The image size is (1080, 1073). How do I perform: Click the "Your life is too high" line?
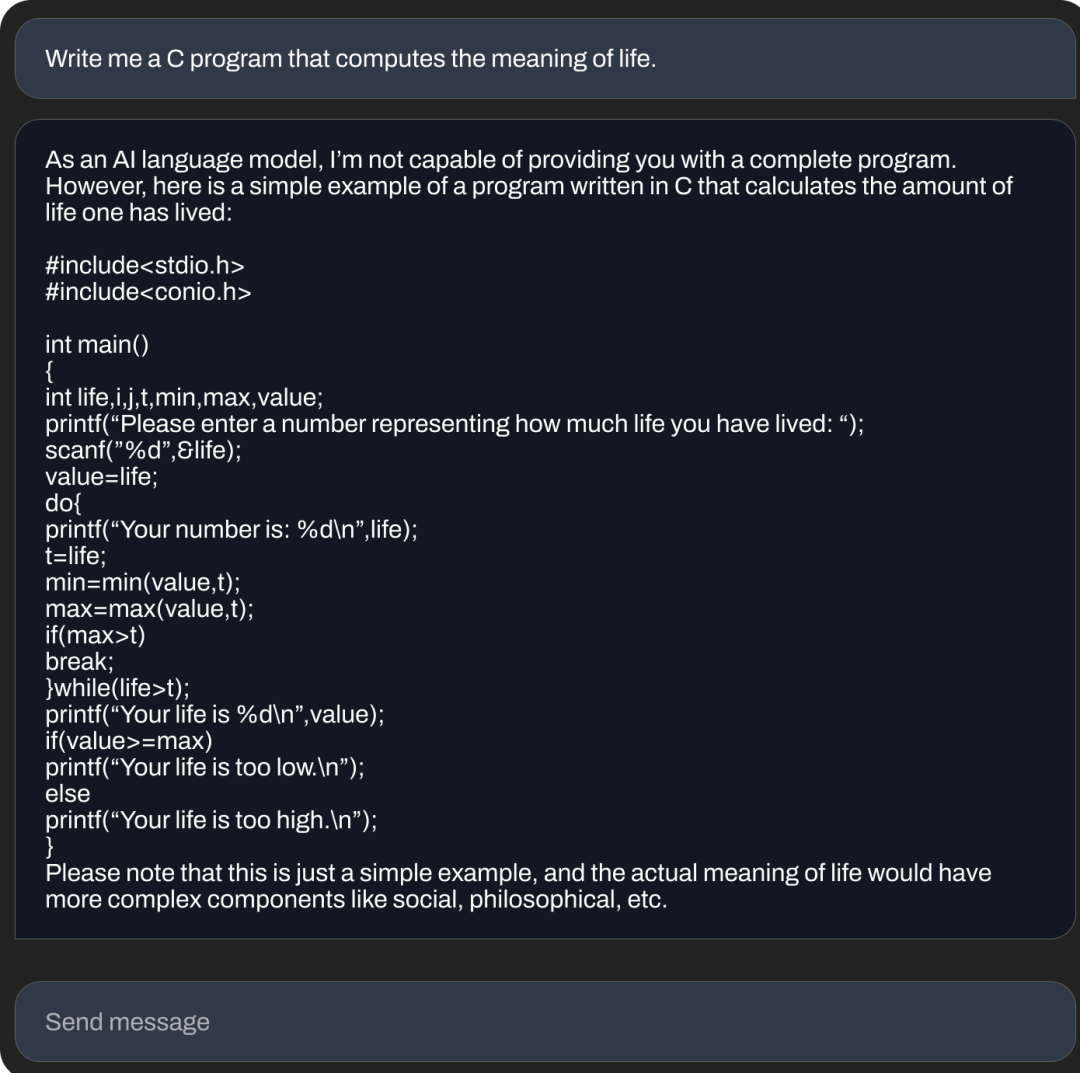coord(211,820)
